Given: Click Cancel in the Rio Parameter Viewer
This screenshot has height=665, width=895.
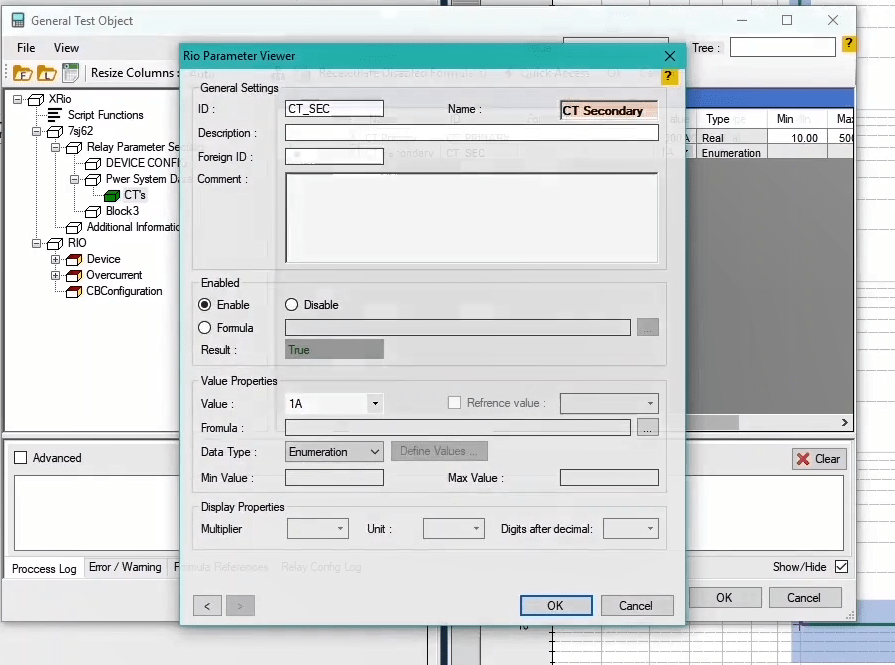Looking at the screenshot, I should pyautogui.click(x=636, y=605).
